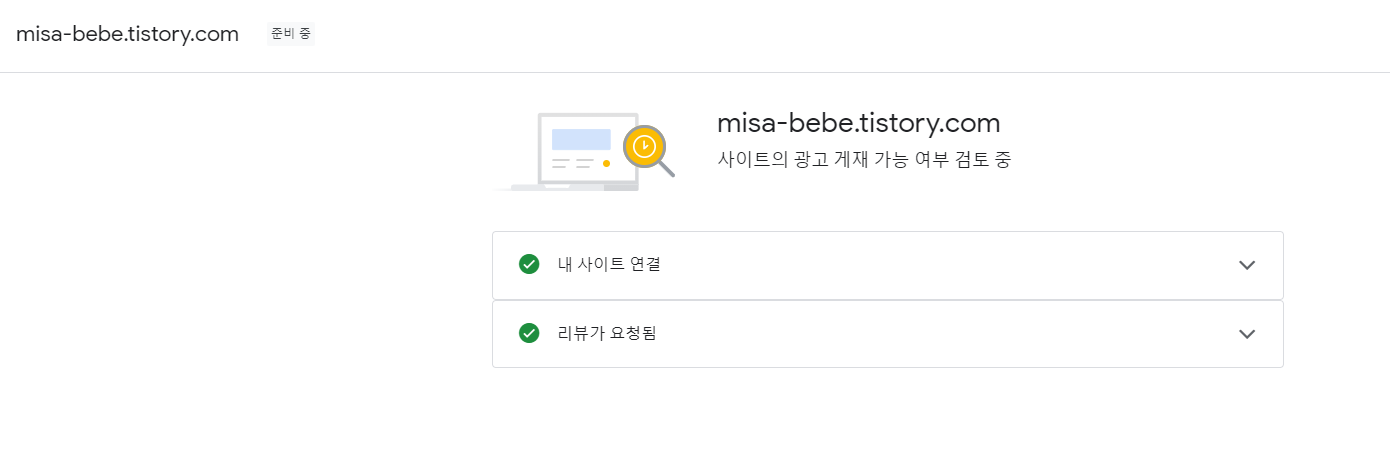The width and height of the screenshot is (1390, 467).
Task: Click the laptop screen illustration
Action: (x=588, y=148)
